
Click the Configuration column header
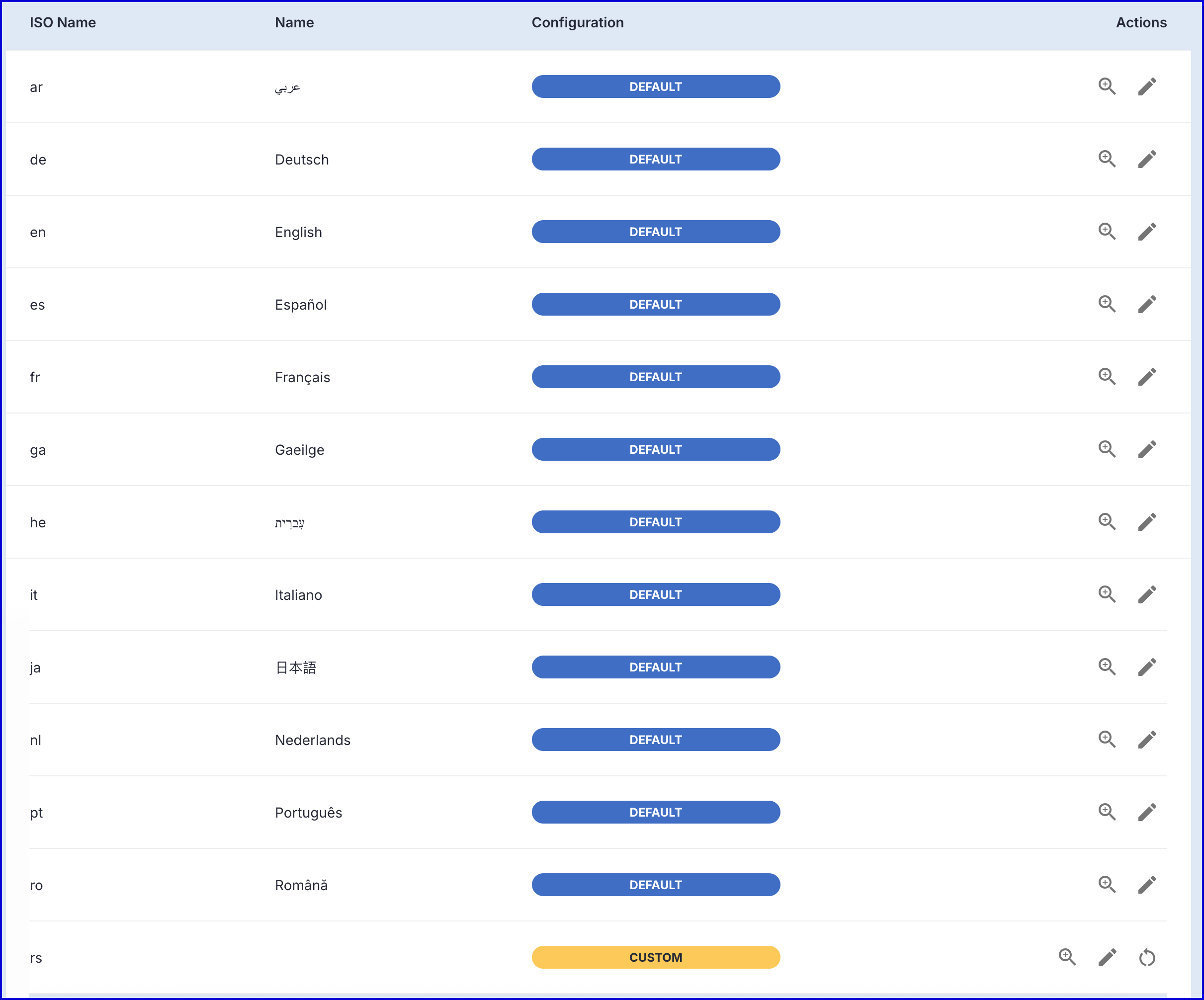click(577, 22)
